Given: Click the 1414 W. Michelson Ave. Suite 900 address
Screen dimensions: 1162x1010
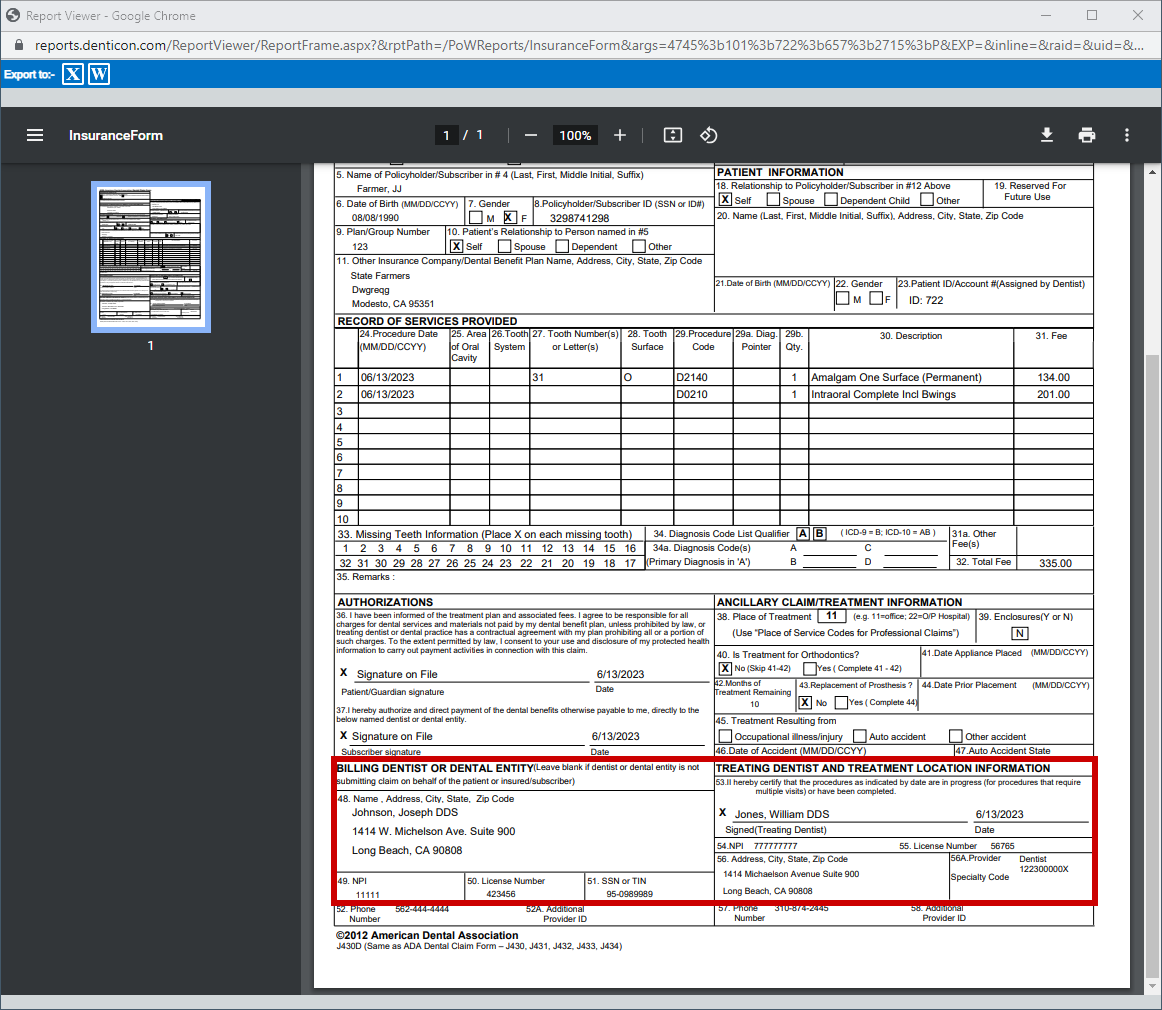Looking at the screenshot, I should (x=434, y=831).
